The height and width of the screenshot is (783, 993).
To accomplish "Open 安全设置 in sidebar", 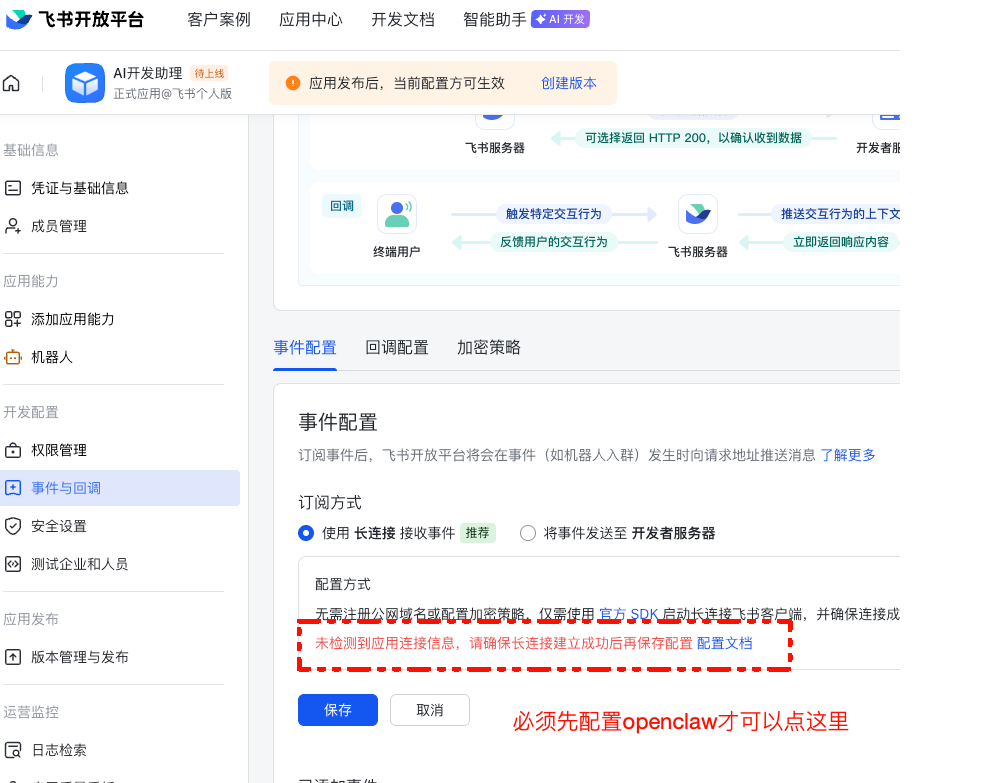I will [x=59, y=526].
